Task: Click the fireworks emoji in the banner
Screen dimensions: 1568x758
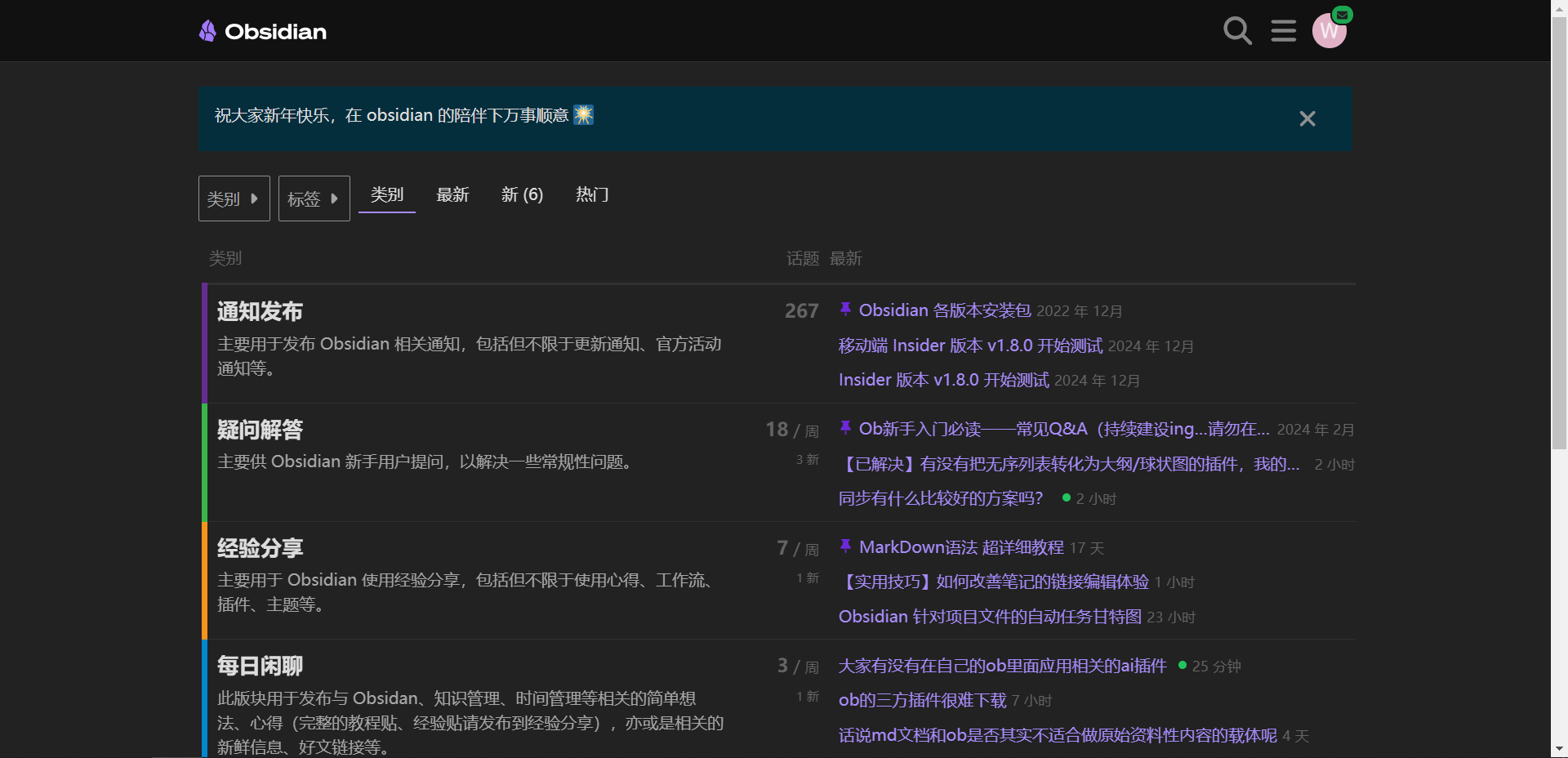Action: (583, 115)
